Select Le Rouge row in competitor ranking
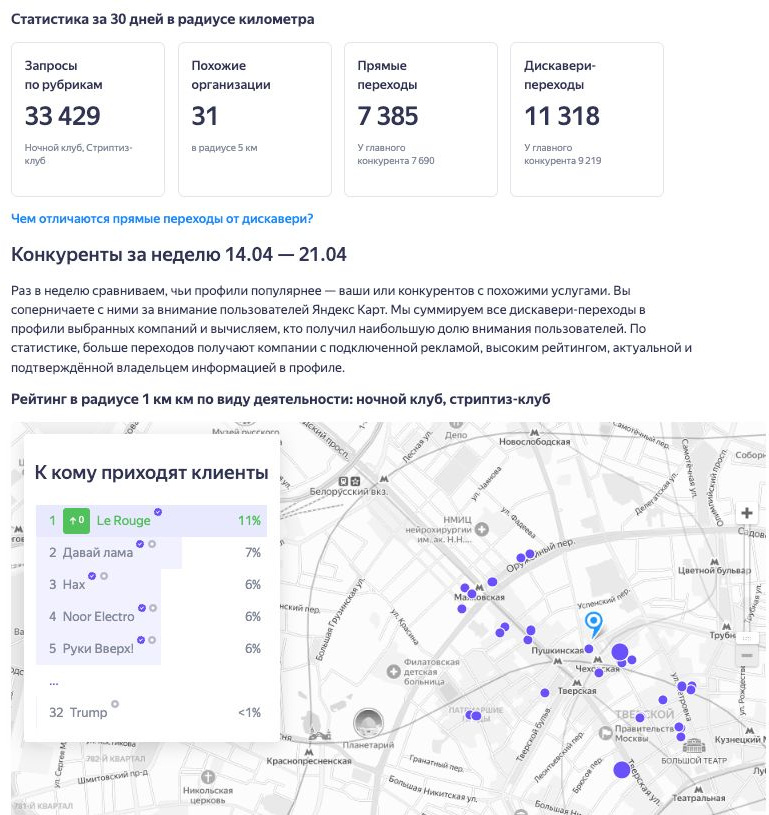 (151, 520)
